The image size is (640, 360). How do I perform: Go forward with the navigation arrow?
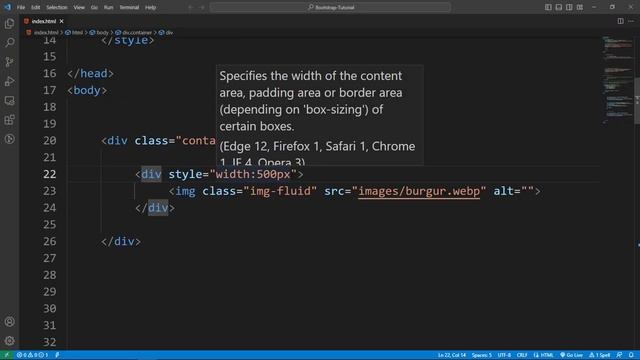pos(202,7)
